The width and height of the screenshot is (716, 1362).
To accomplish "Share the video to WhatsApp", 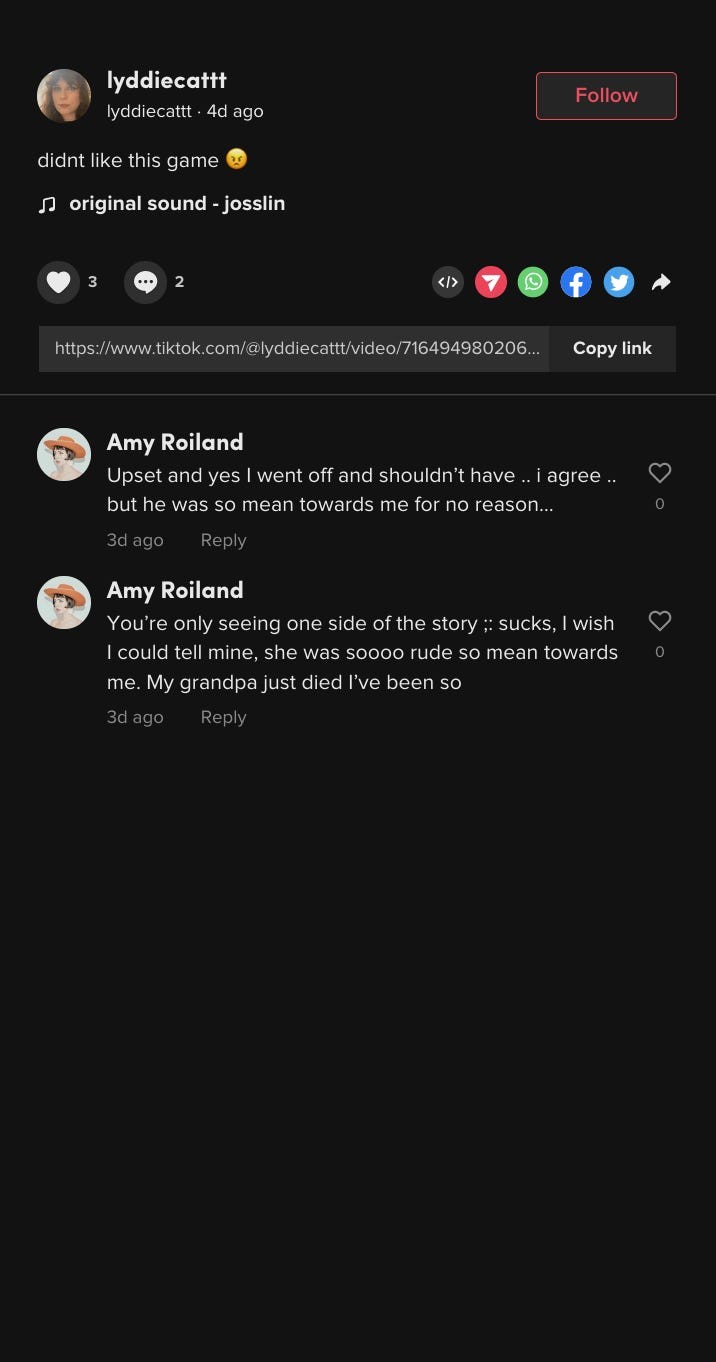I will pyautogui.click(x=533, y=282).
